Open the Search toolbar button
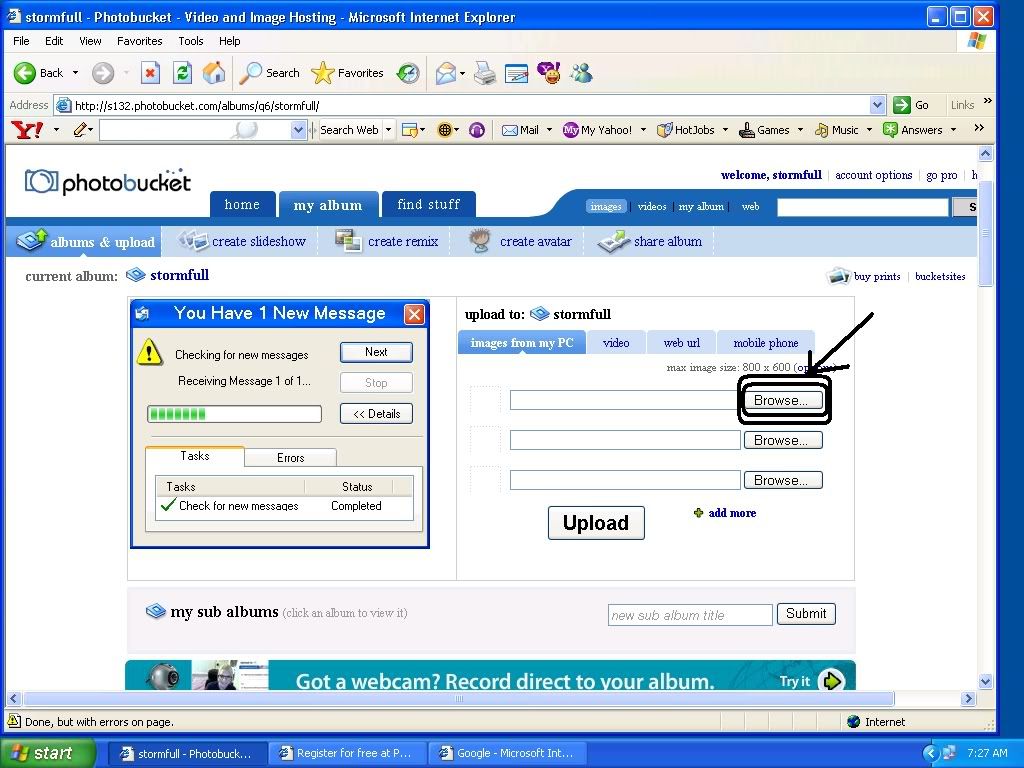This screenshot has height=768, width=1024. pyautogui.click(x=269, y=73)
